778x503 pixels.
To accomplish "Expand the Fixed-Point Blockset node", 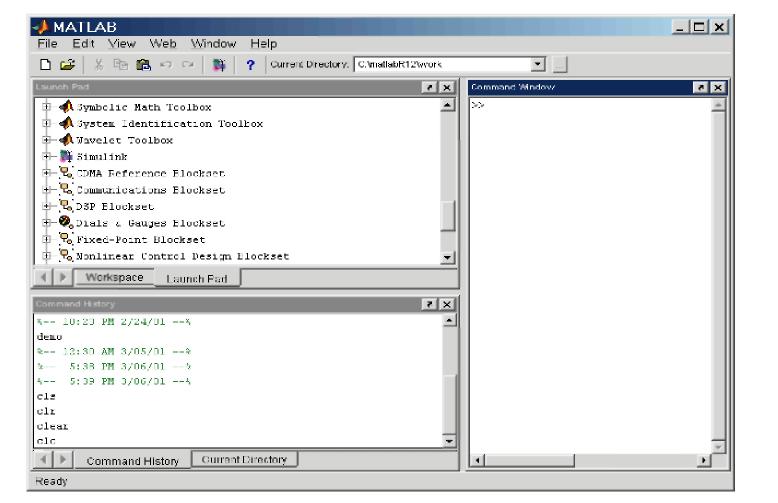I will click(x=47, y=239).
